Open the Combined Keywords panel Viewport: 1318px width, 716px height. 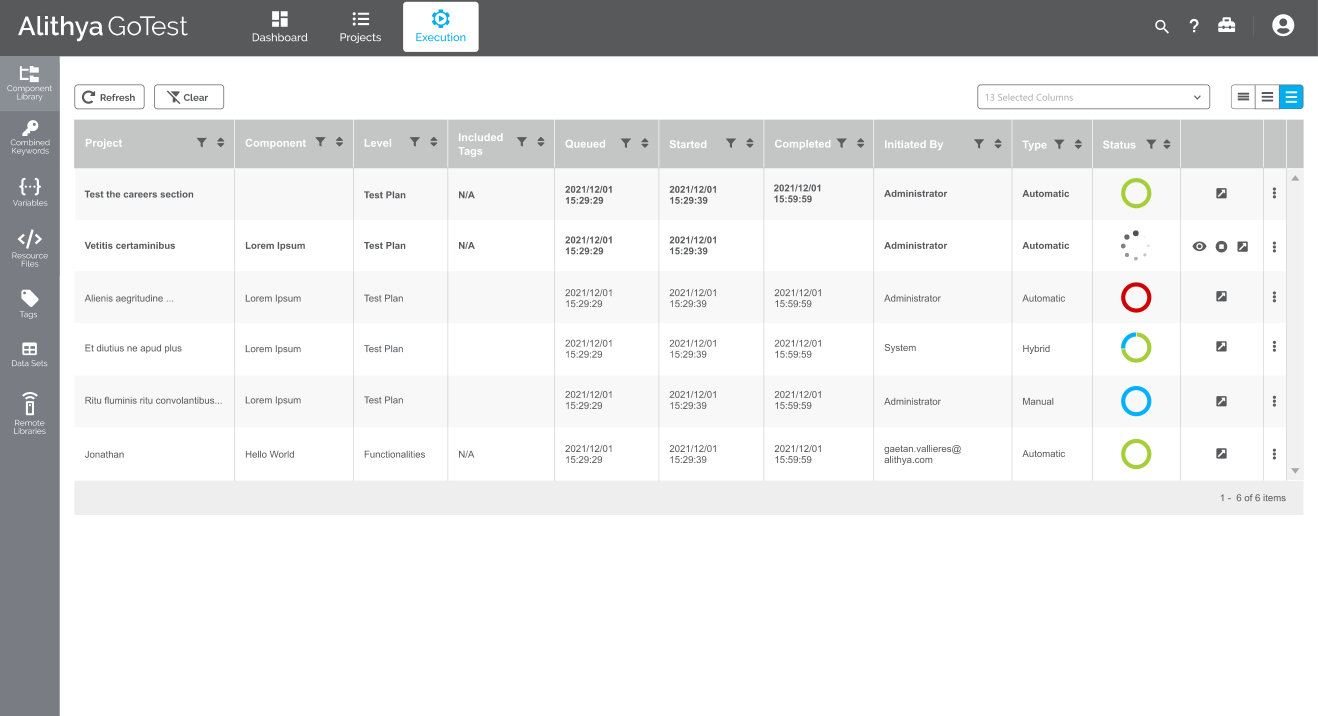(x=29, y=137)
